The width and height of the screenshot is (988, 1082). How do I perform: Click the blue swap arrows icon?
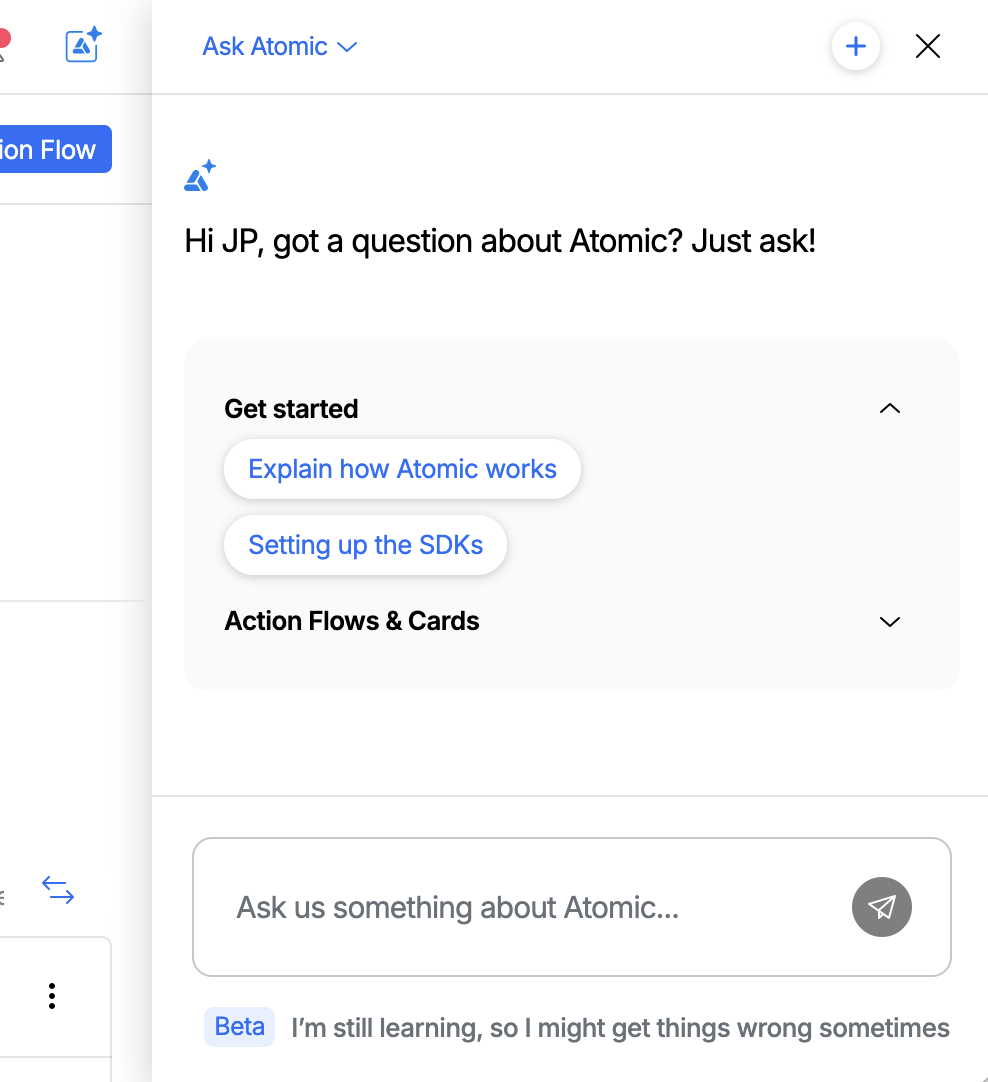click(x=58, y=891)
